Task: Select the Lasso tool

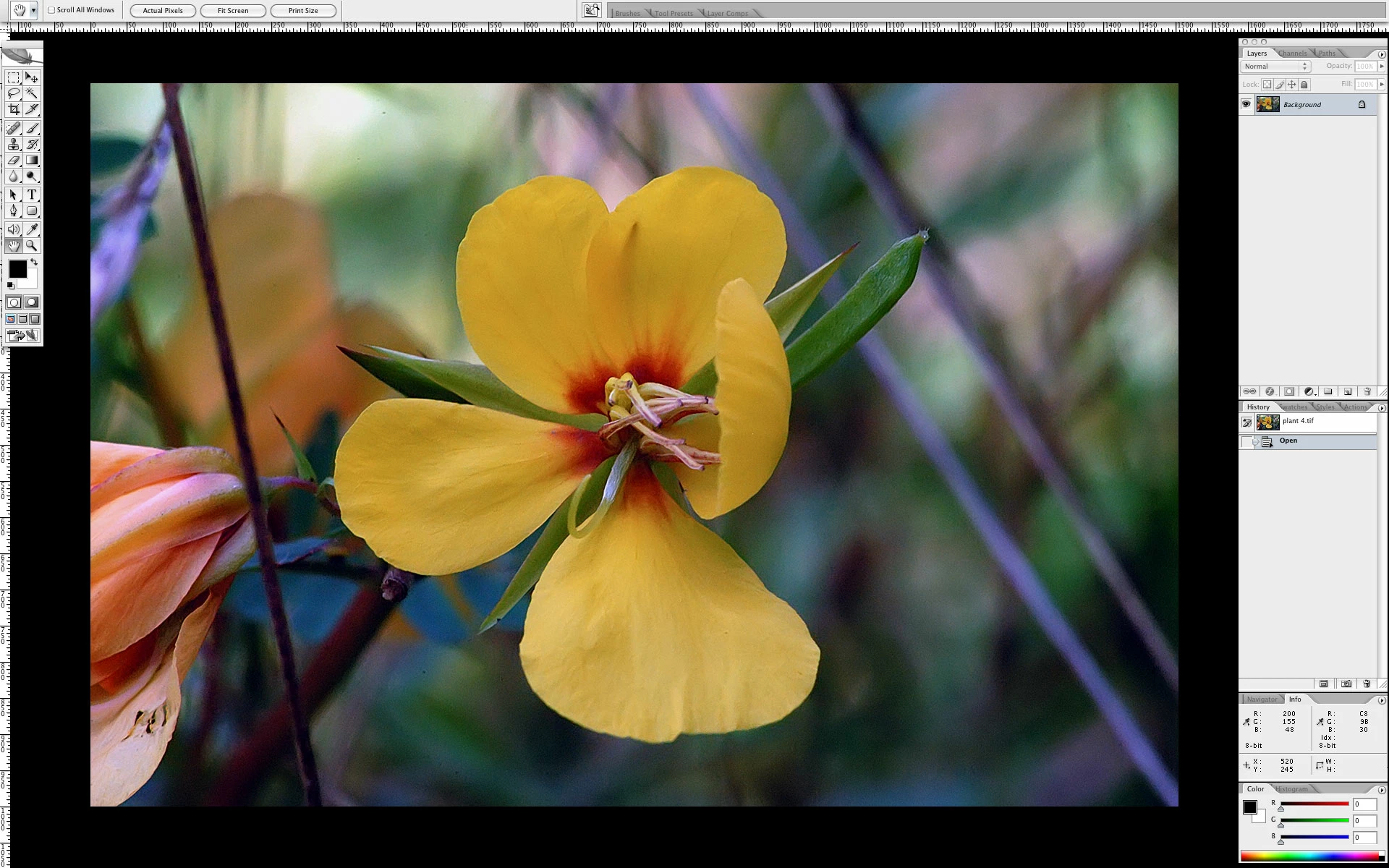Action: pos(14,93)
